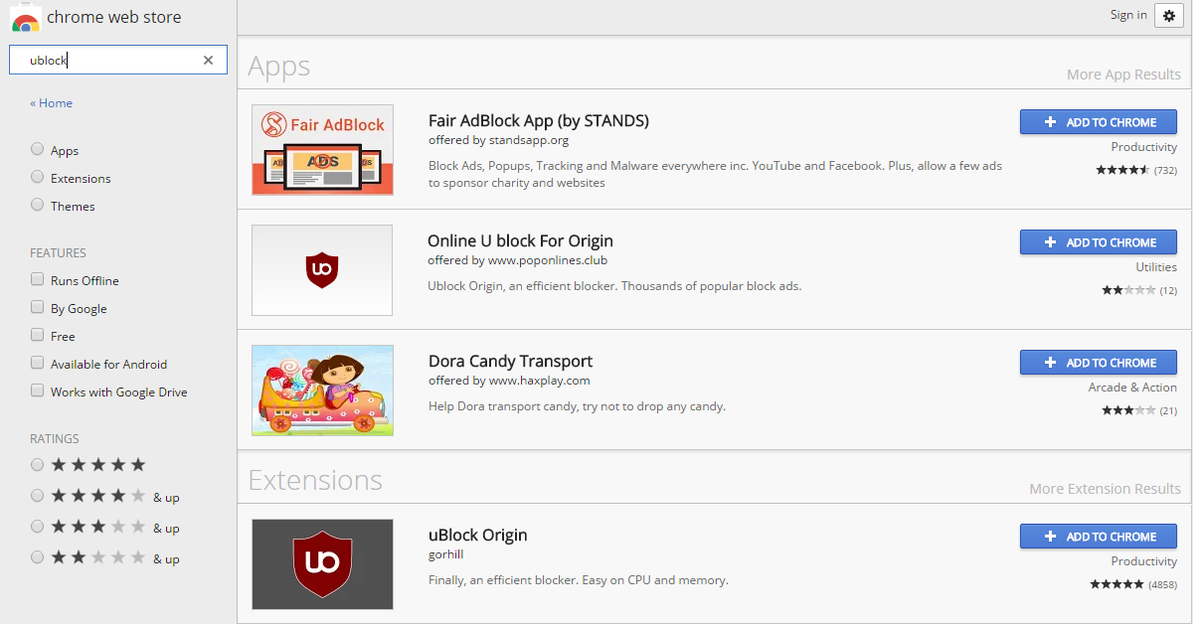Filter by four stars & up
Screen dimensions: 1200x624
click(37, 496)
